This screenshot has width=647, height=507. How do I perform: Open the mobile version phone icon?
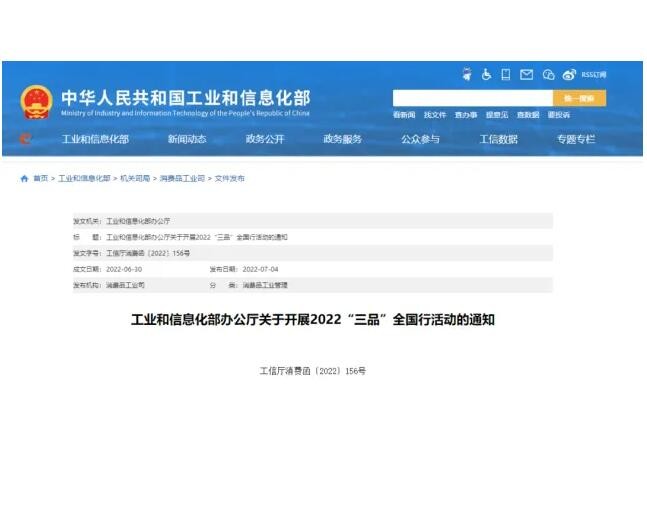506,75
